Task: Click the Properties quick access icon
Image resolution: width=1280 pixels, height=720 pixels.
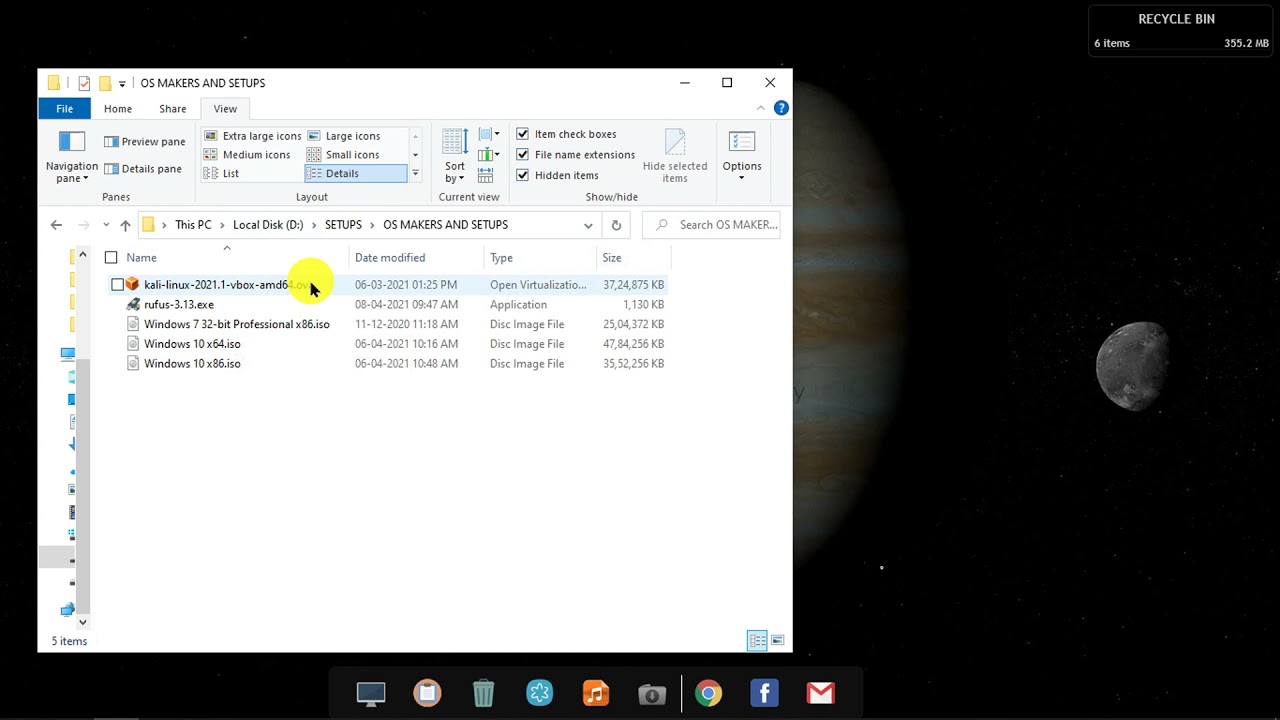Action: click(x=84, y=83)
